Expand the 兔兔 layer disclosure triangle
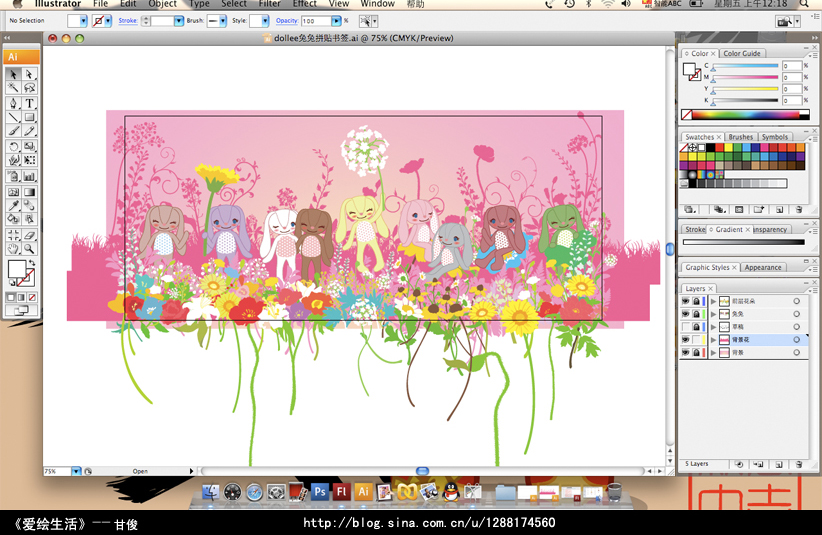This screenshot has height=535, width=822. [713, 314]
